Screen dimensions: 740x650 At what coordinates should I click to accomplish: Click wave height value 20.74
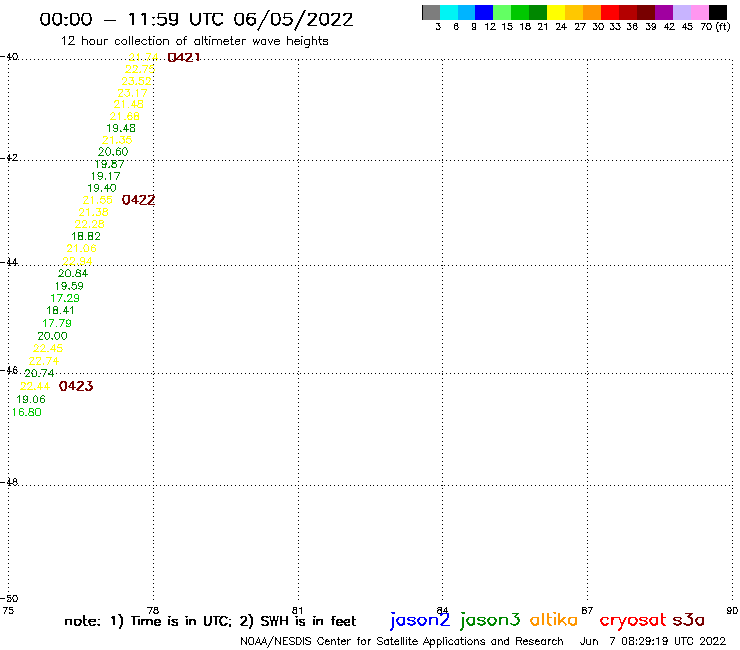39,373
